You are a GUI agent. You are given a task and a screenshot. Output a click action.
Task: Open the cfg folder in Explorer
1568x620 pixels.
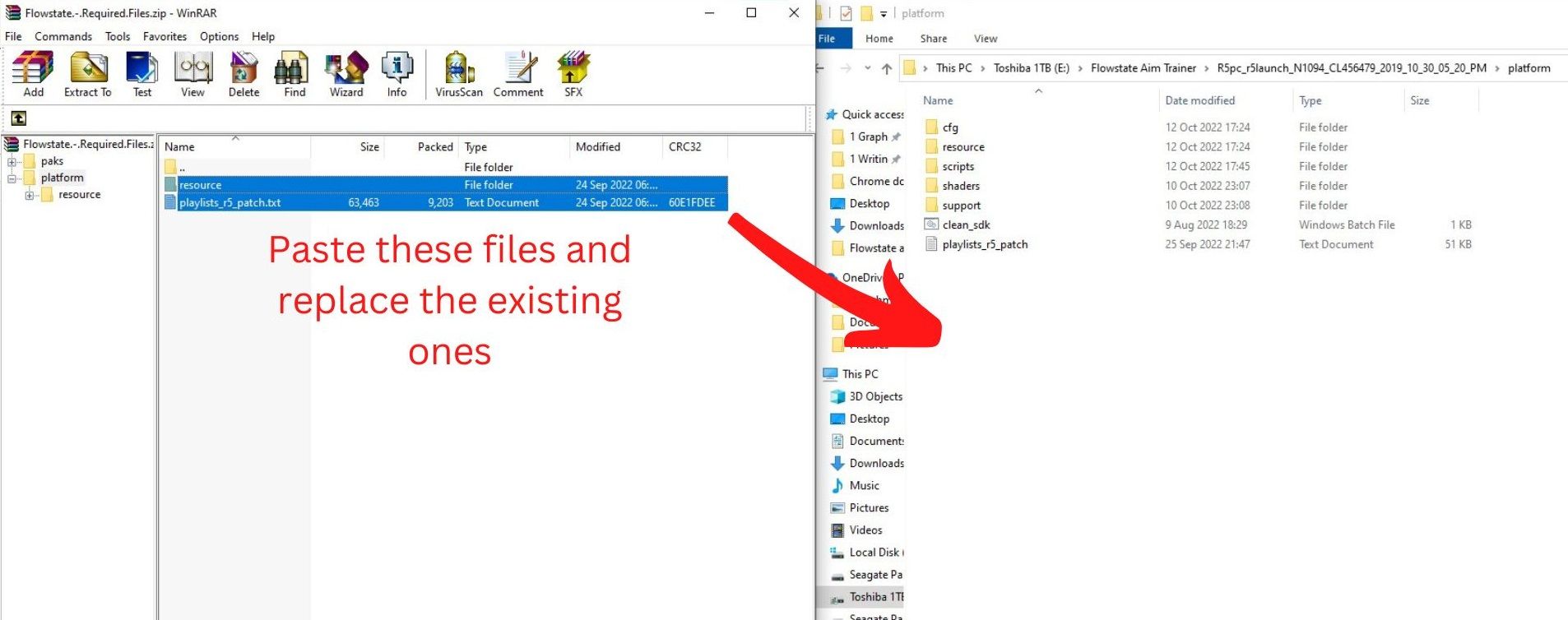pos(950,127)
